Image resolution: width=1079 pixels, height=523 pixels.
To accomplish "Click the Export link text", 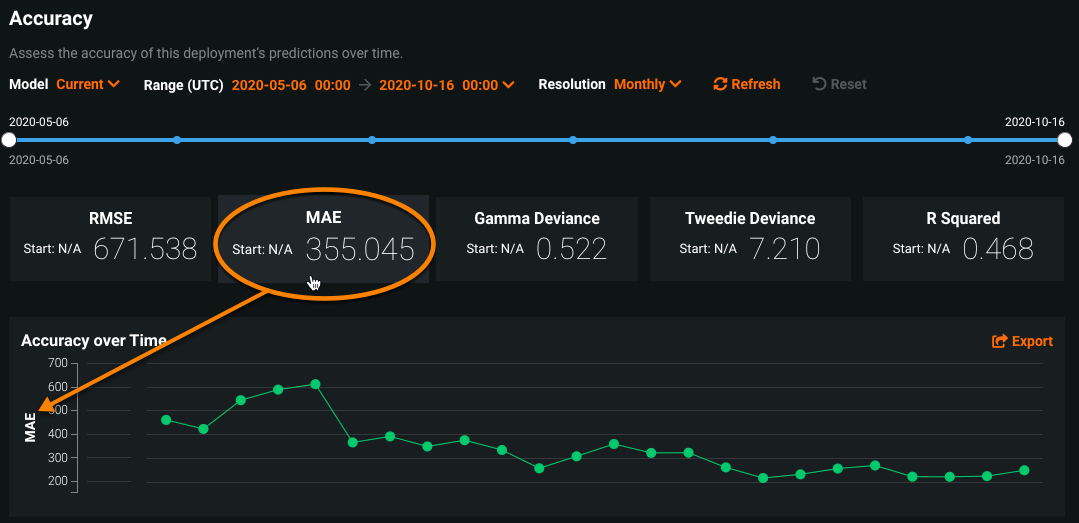I will 1032,342.
